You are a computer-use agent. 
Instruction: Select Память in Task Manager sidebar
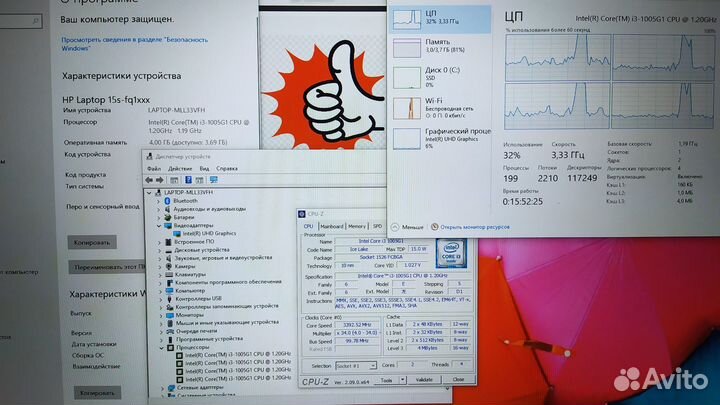[x=441, y=46]
